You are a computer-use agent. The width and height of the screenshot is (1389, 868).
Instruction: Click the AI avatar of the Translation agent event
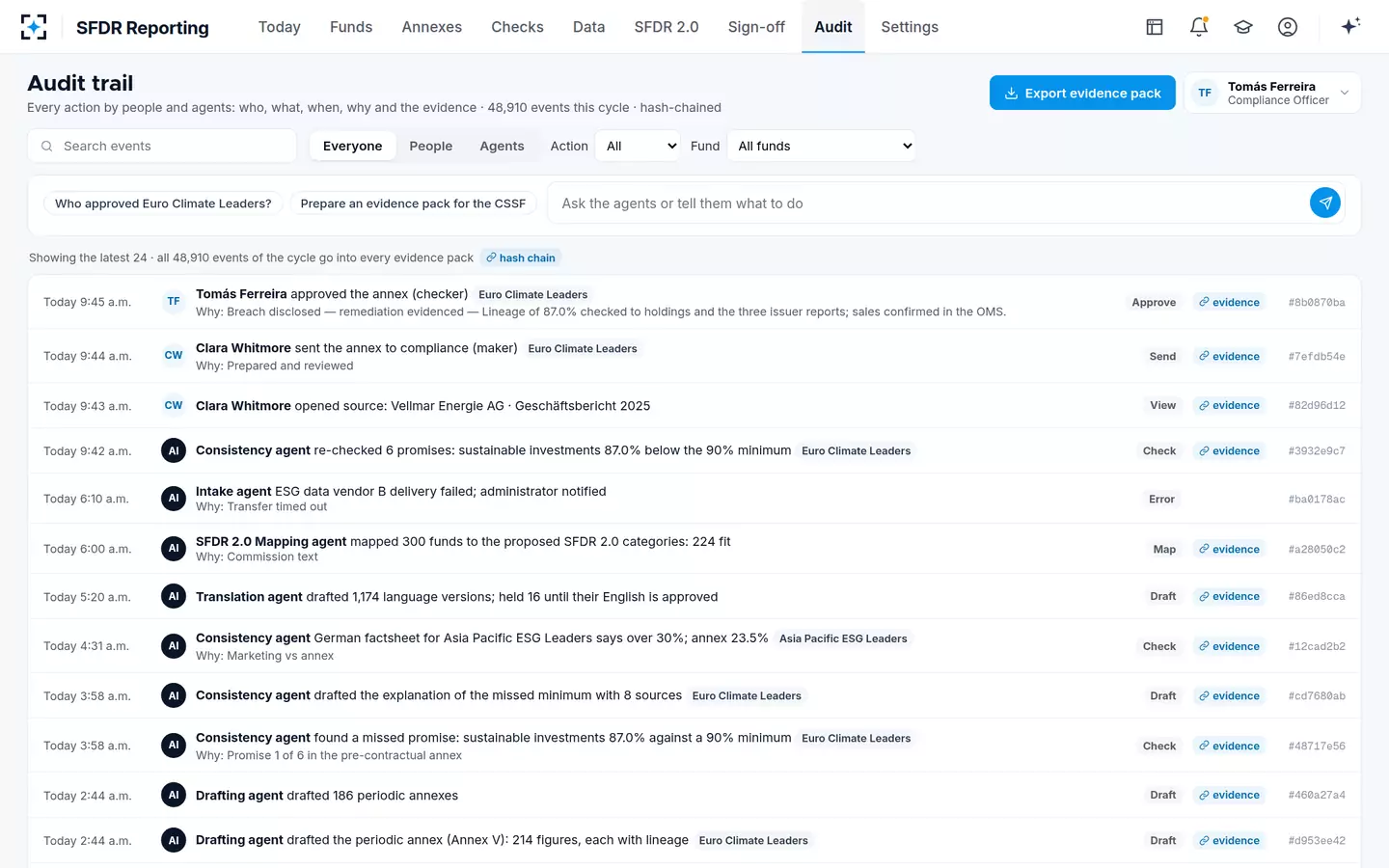coord(174,597)
